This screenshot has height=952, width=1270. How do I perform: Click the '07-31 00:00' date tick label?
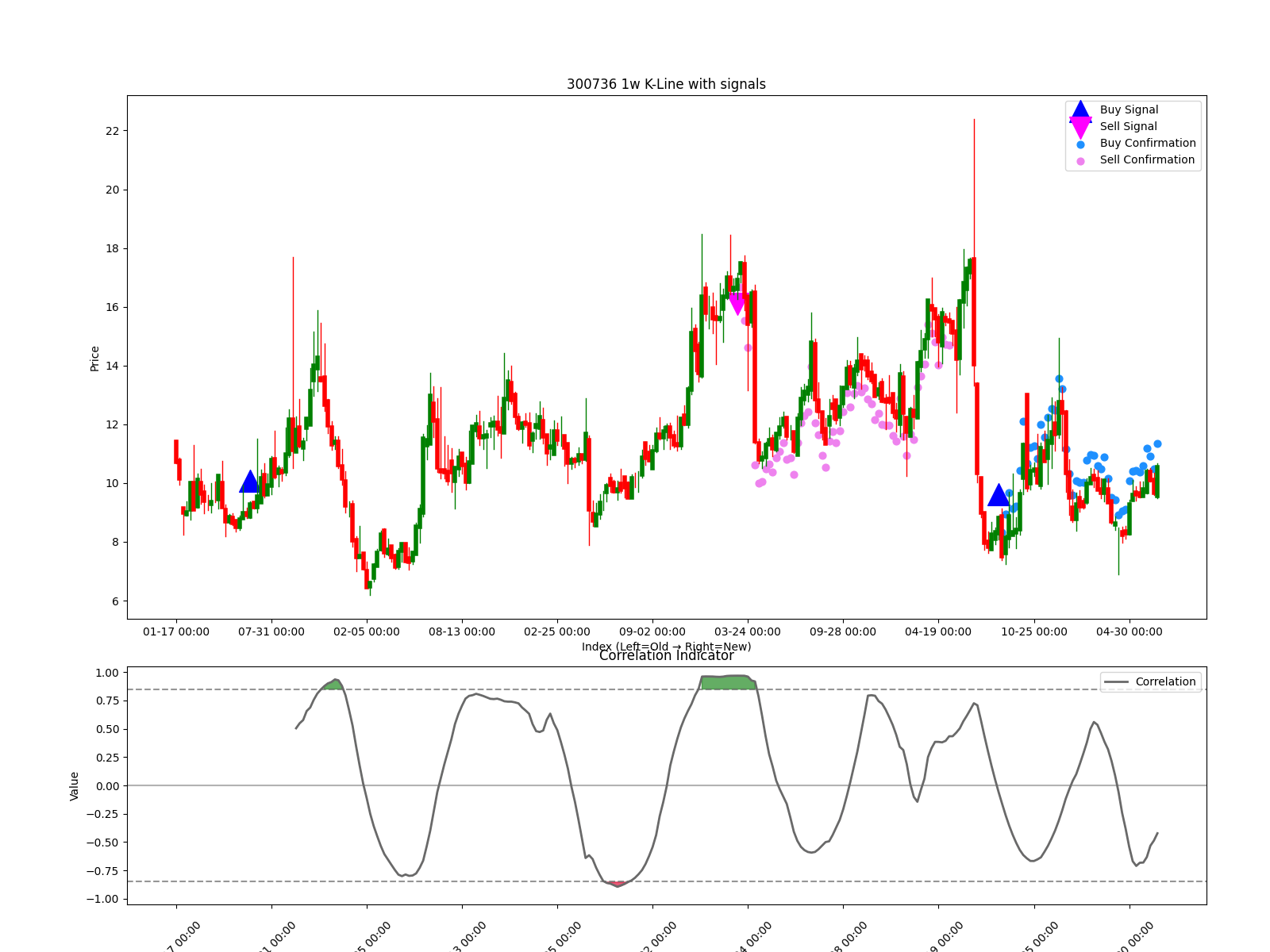coord(271,632)
